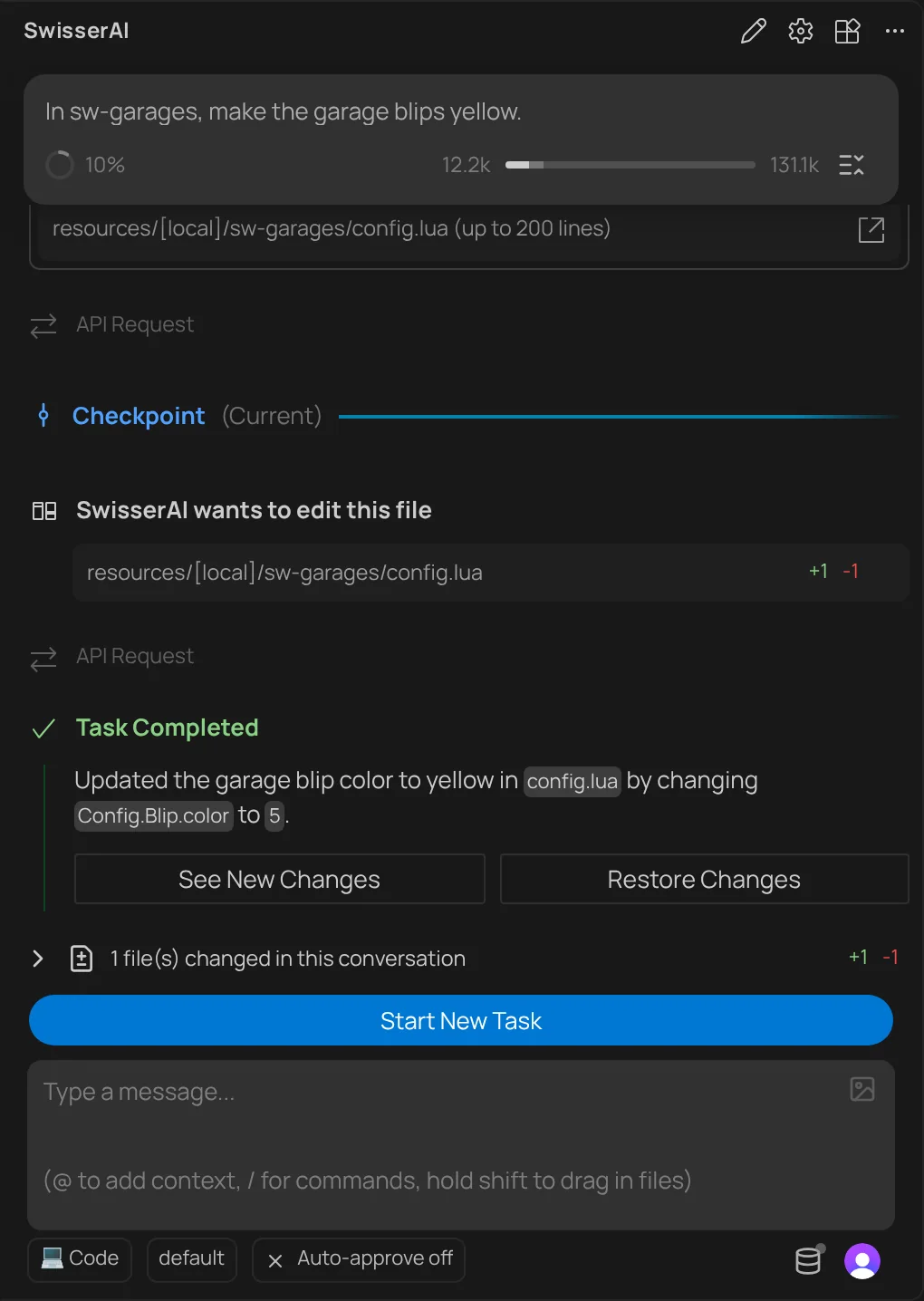Click 'SwisserAI wants to edit this file' heading
924x1301 pixels.
(254, 510)
